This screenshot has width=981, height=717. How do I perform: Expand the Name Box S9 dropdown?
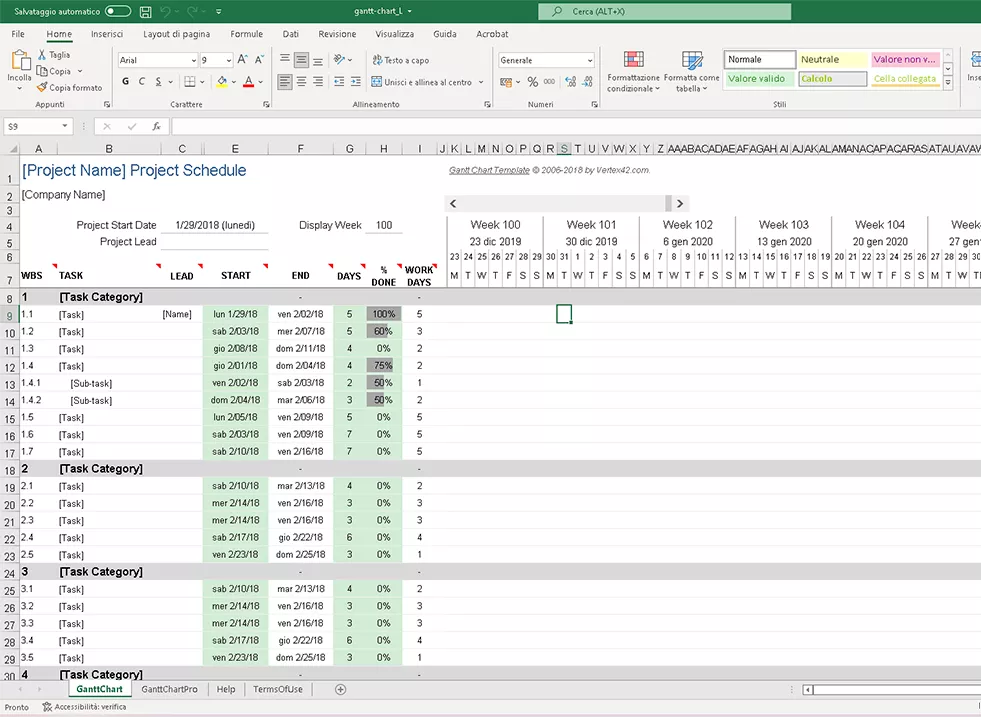pyautogui.click(x=64, y=126)
